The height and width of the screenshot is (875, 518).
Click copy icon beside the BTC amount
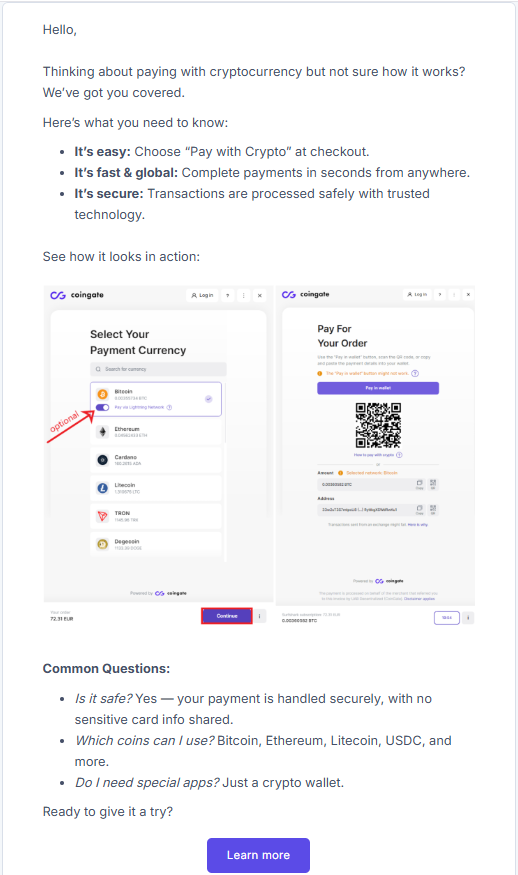tap(419, 483)
